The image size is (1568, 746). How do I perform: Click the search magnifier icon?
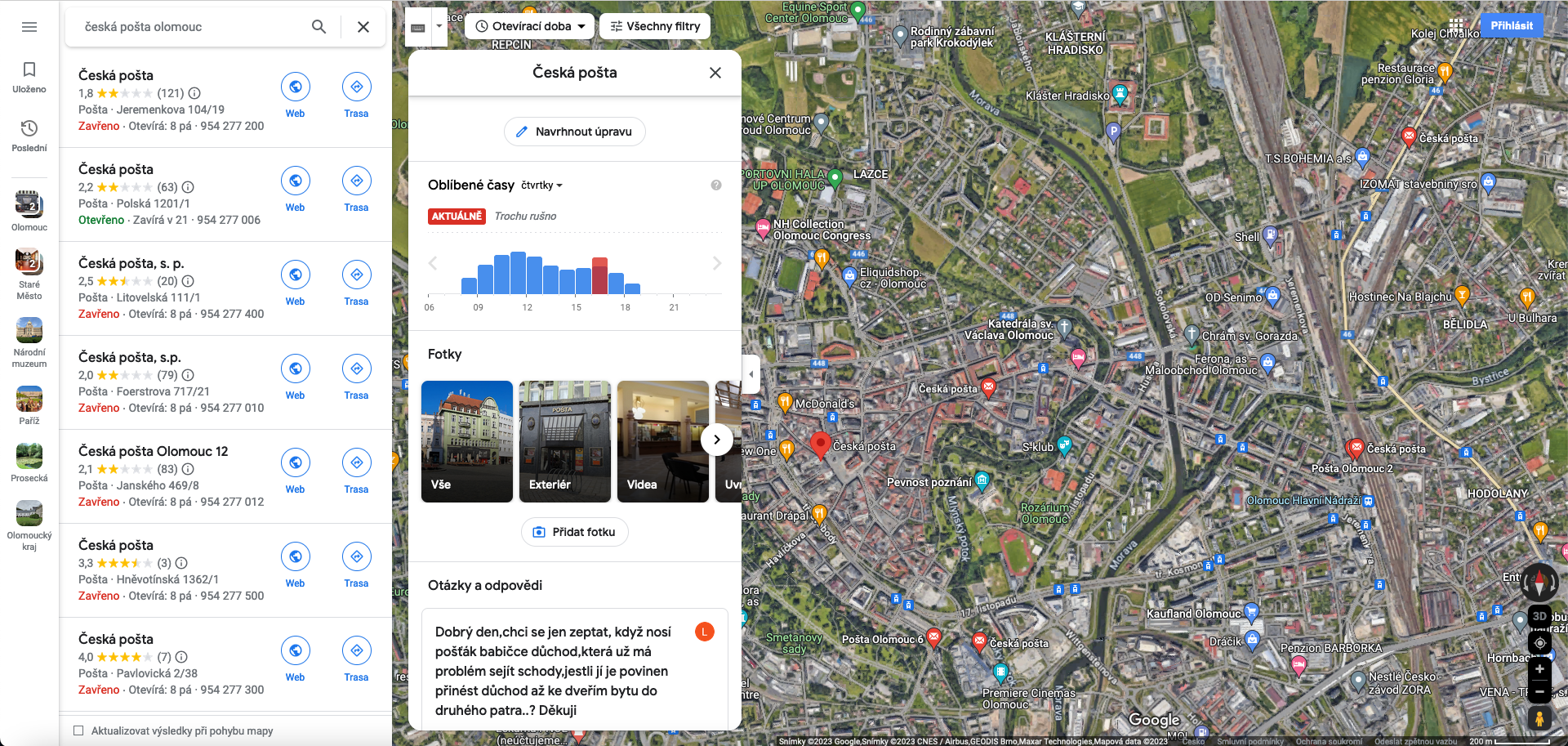click(318, 27)
